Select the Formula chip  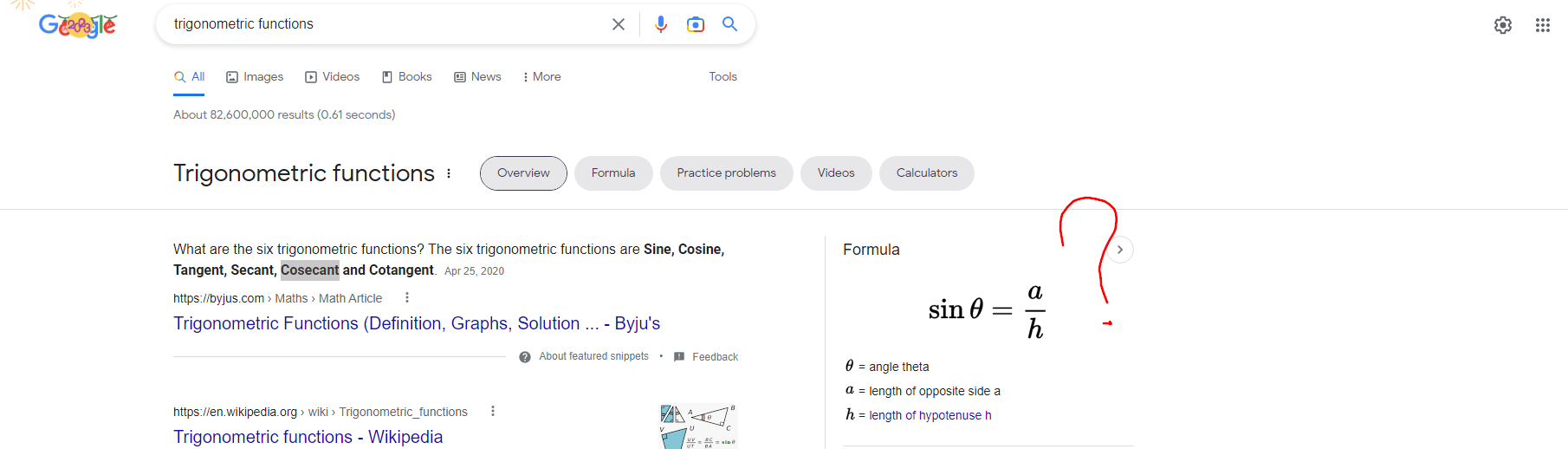[x=613, y=173]
